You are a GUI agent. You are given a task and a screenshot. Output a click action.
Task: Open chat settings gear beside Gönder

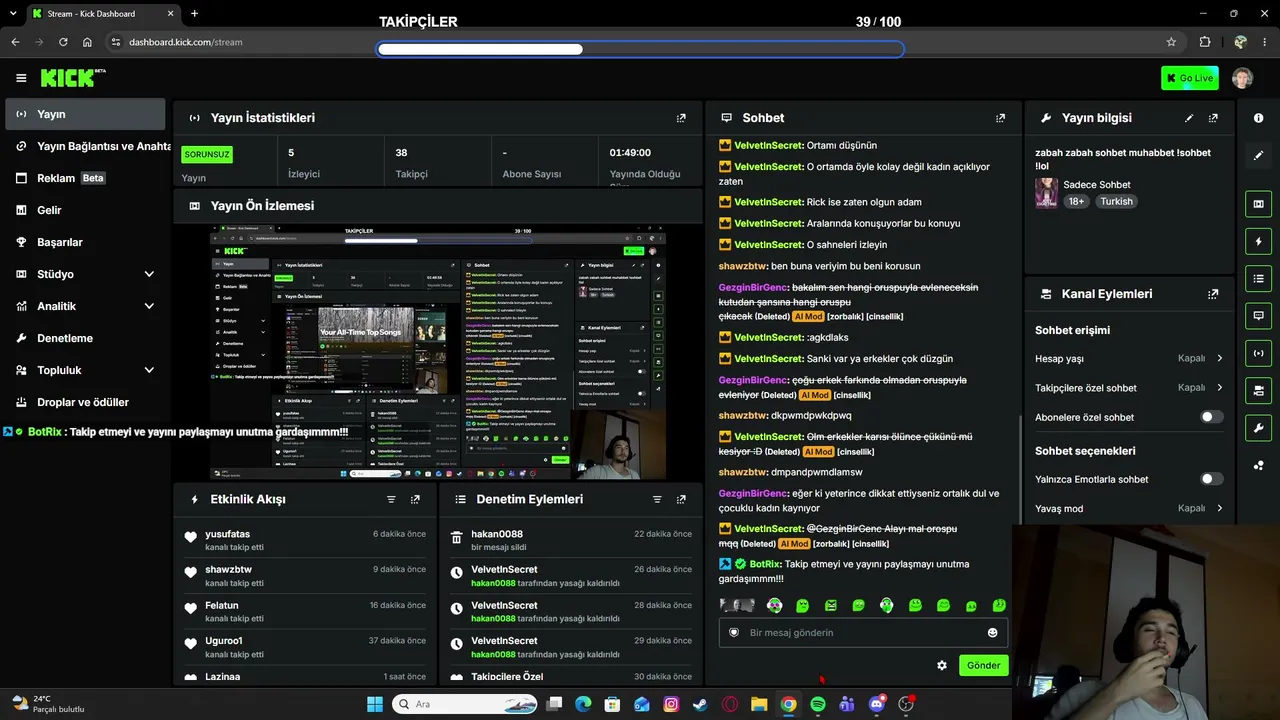tap(941, 665)
